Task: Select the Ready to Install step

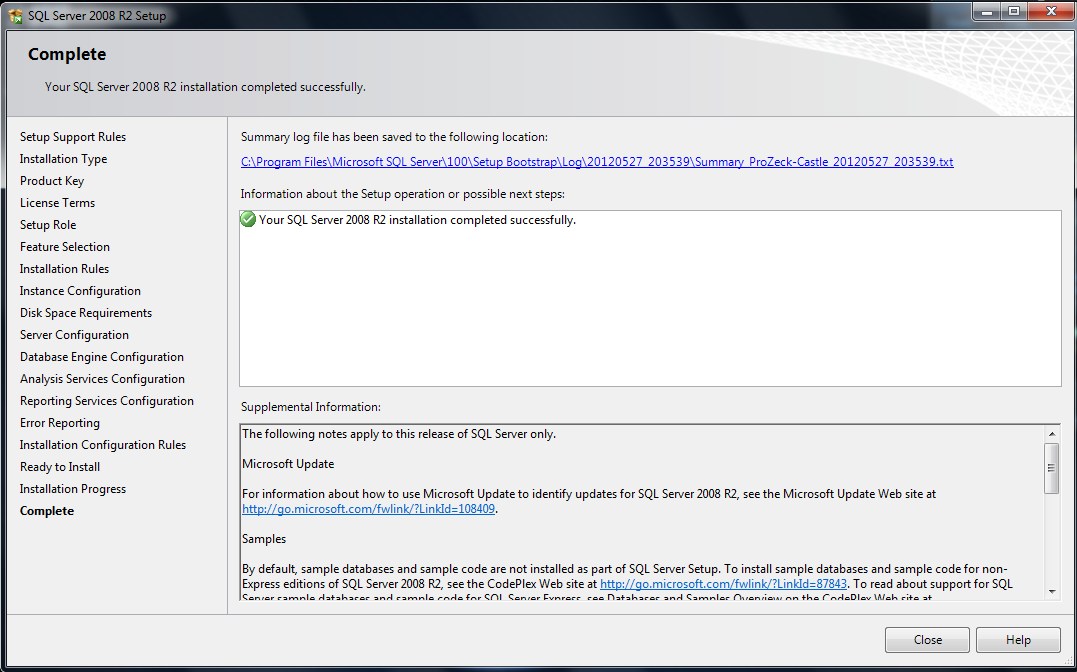Action: click(x=60, y=467)
